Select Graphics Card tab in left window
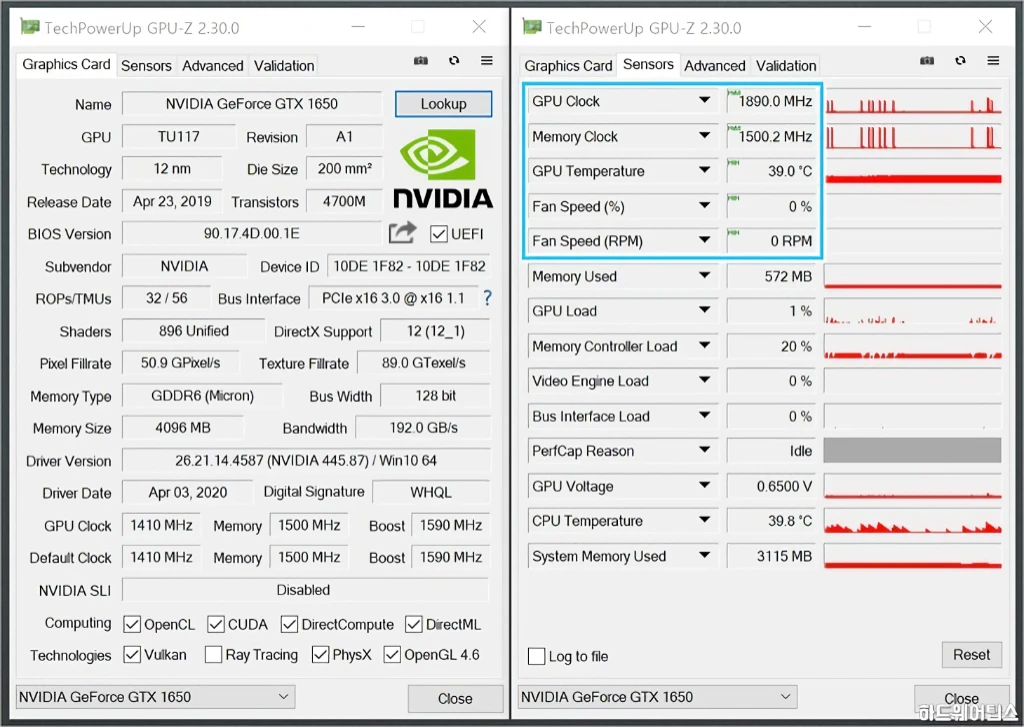This screenshot has height=727, width=1024. pos(66,65)
